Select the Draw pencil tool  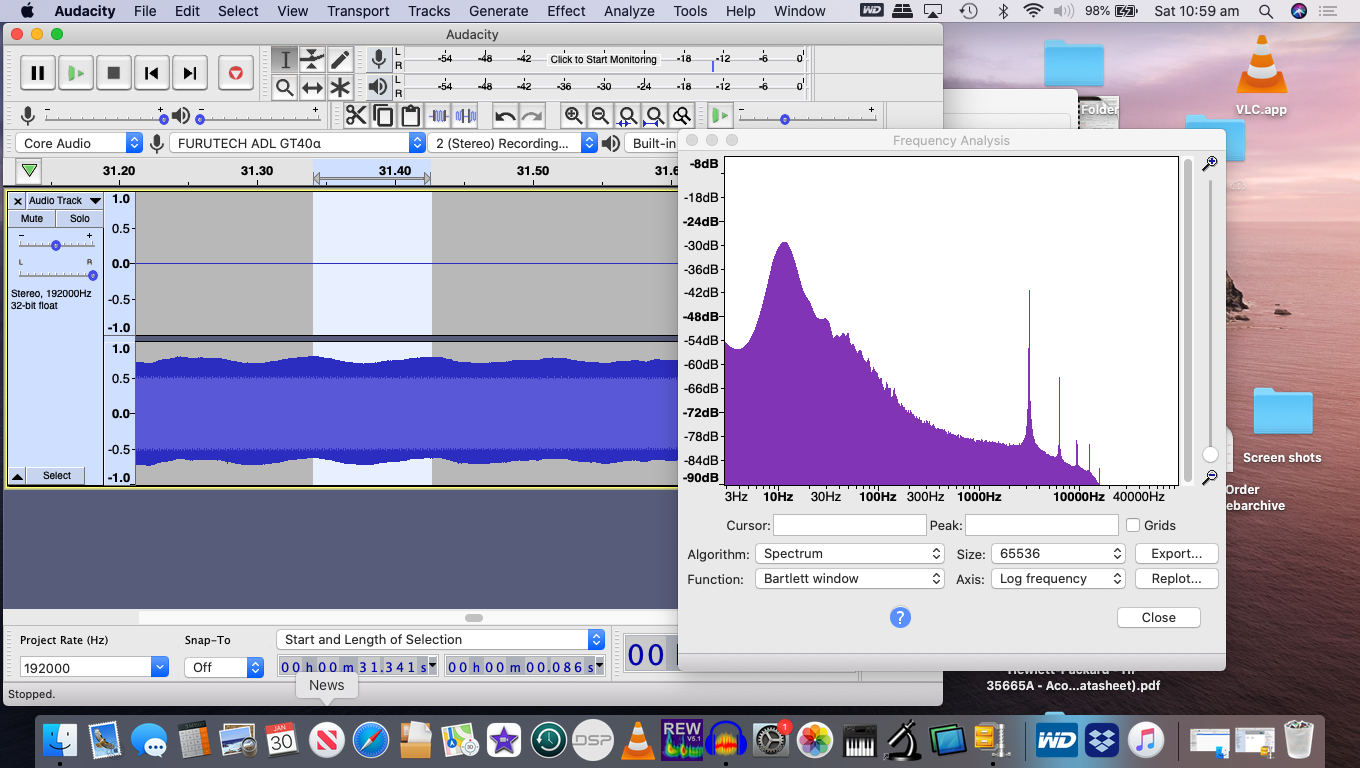(x=340, y=60)
